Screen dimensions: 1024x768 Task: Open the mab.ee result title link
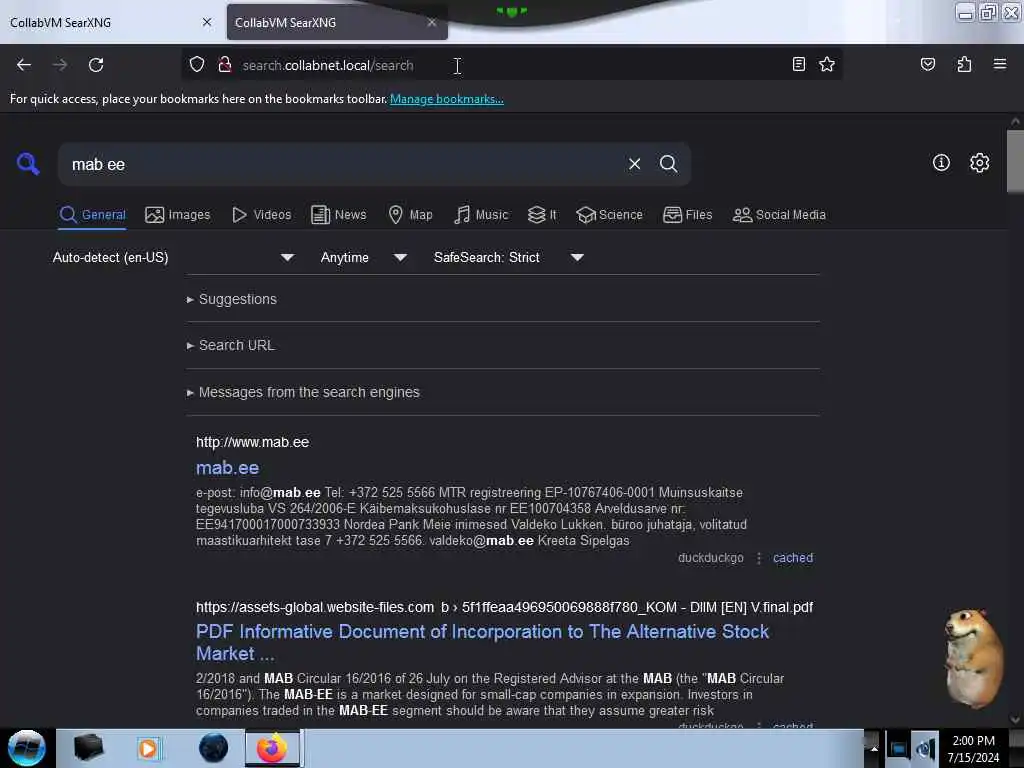(x=227, y=468)
